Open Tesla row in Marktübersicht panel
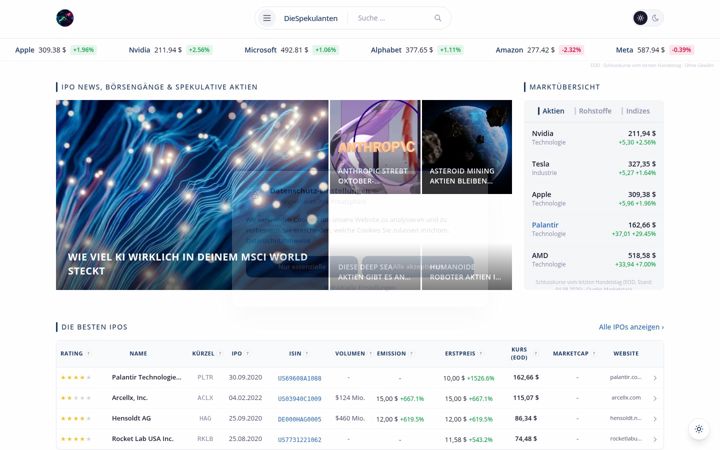Image resolution: width=720 pixels, height=450 pixels. coord(594,168)
